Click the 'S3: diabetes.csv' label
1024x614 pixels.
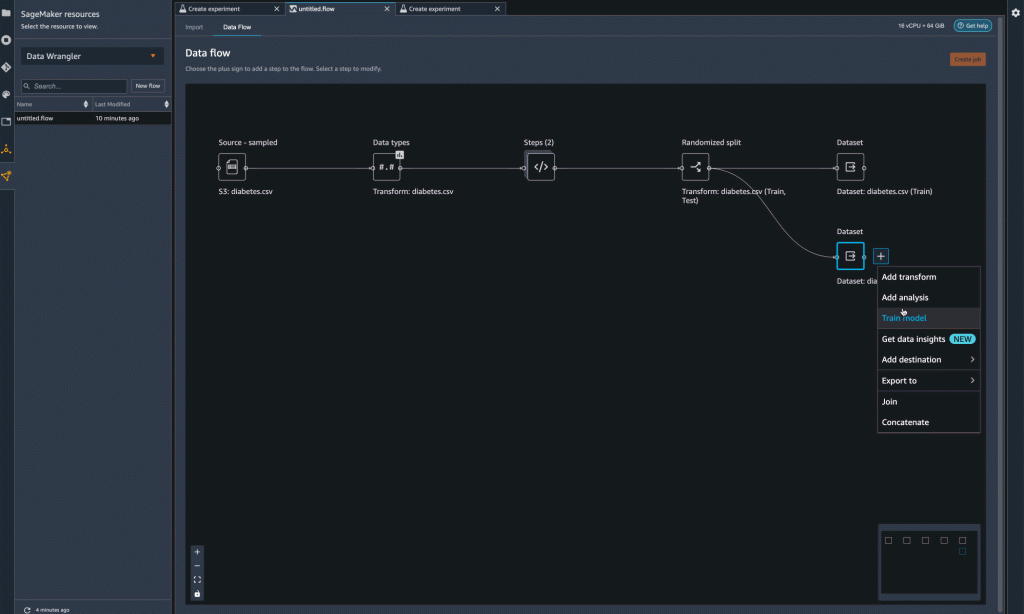tap(246, 191)
